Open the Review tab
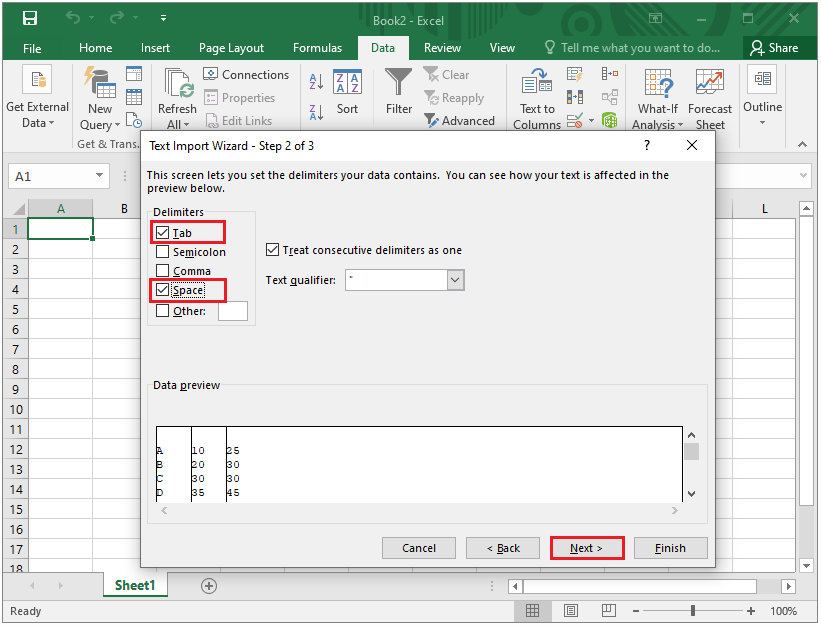This screenshot has height=627, width=821. [442, 47]
